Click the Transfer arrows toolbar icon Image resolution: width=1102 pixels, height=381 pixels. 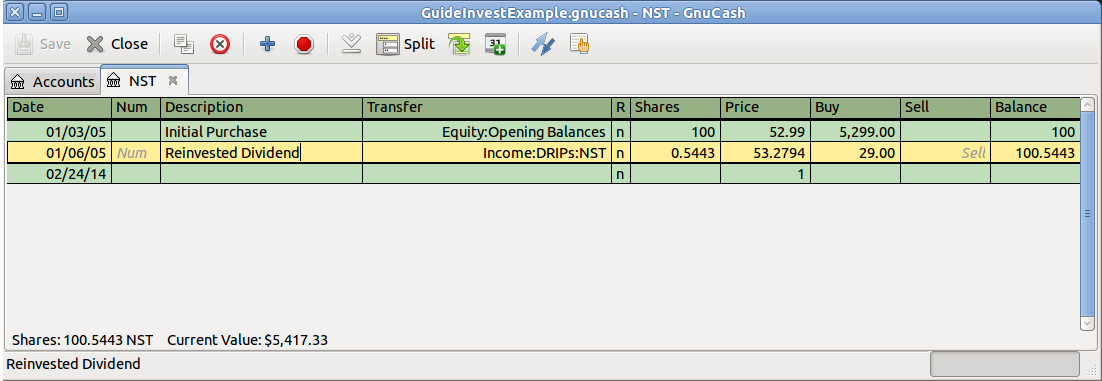coord(542,44)
